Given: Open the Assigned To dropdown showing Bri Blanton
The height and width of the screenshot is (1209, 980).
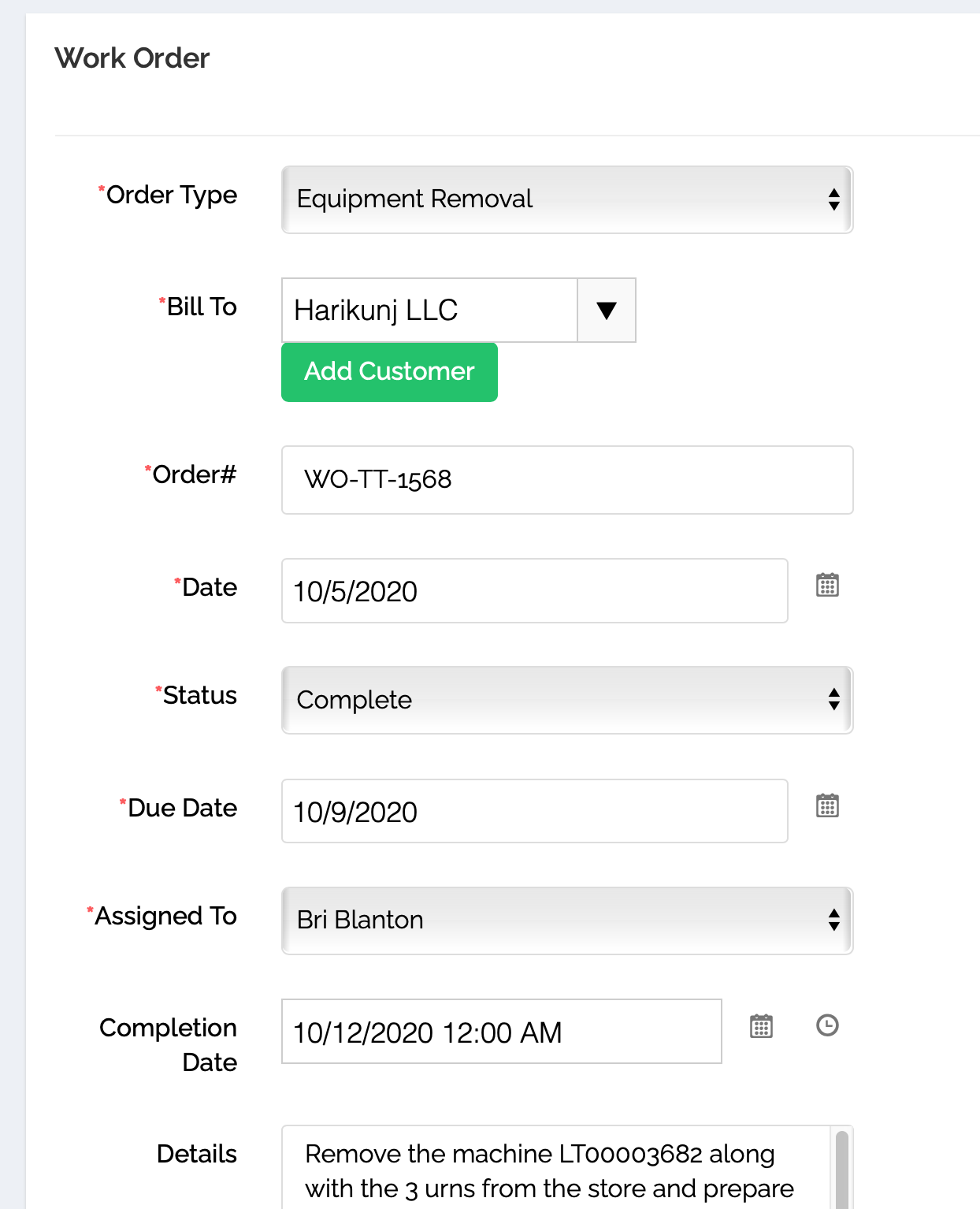Looking at the screenshot, I should click(x=551, y=920).
